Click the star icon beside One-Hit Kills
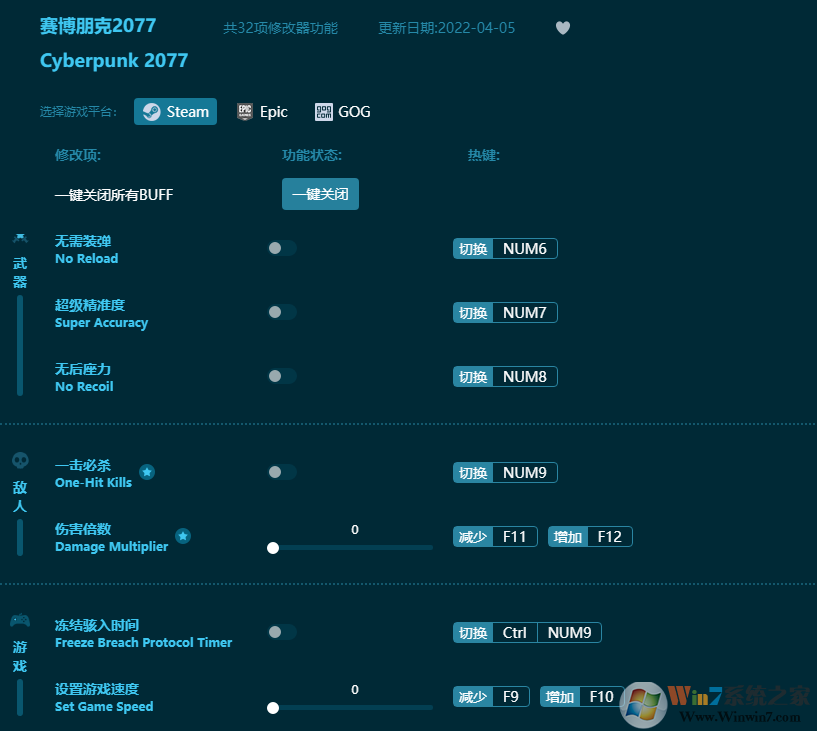817x731 pixels. click(146, 473)
